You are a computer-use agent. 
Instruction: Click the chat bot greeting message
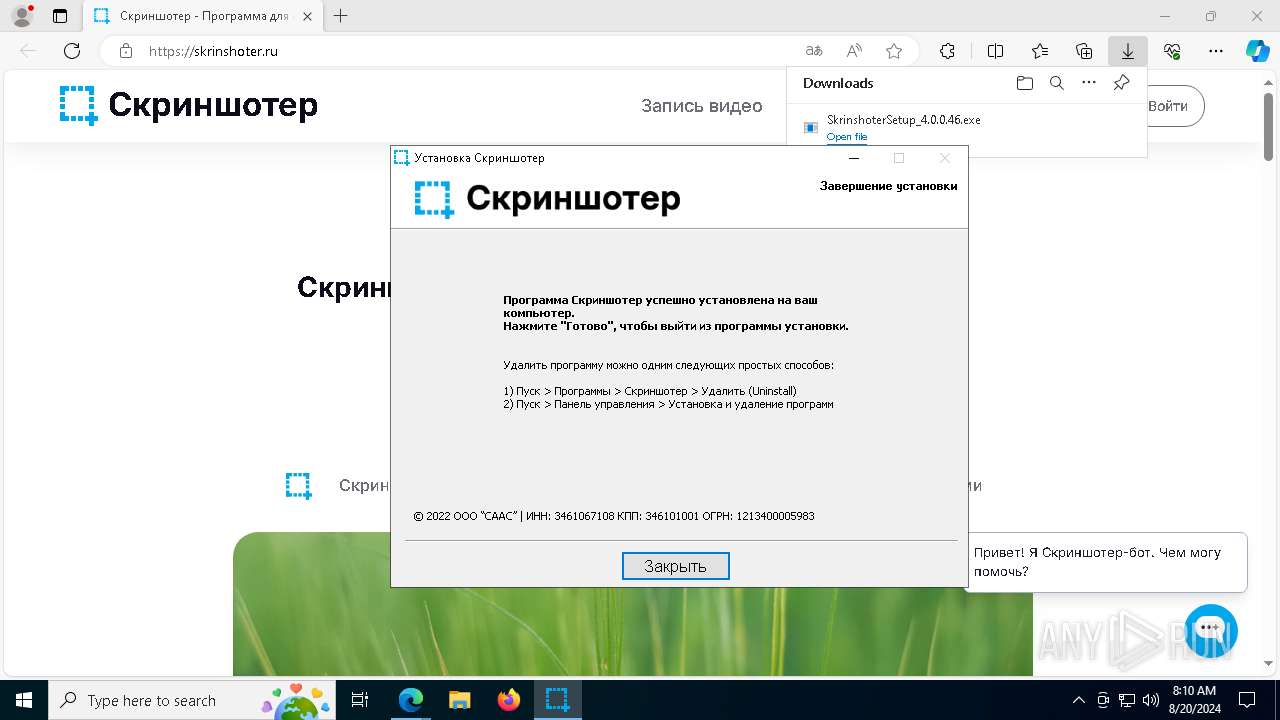click(1106, 562)
